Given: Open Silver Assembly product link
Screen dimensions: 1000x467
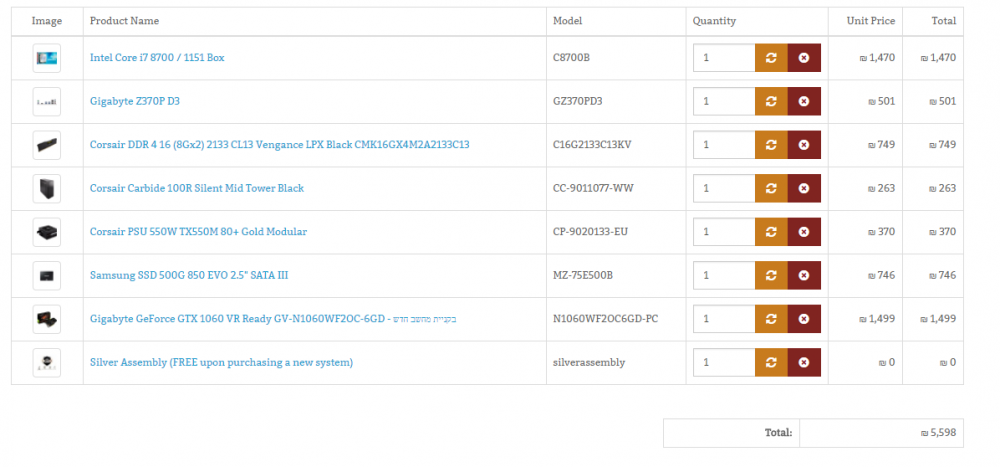Looking at the screenshot, I should [221, 362].
